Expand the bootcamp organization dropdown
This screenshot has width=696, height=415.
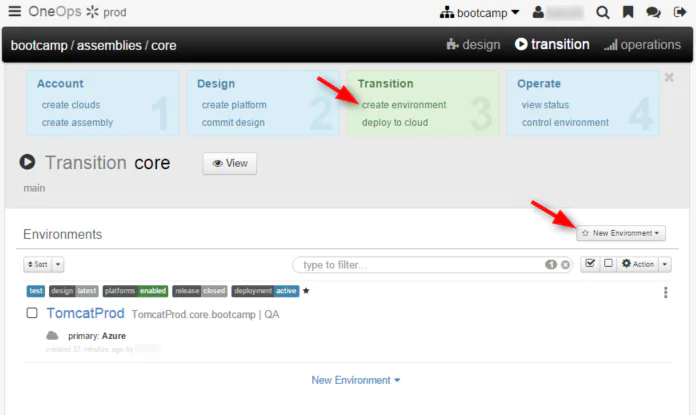(479, 12)
